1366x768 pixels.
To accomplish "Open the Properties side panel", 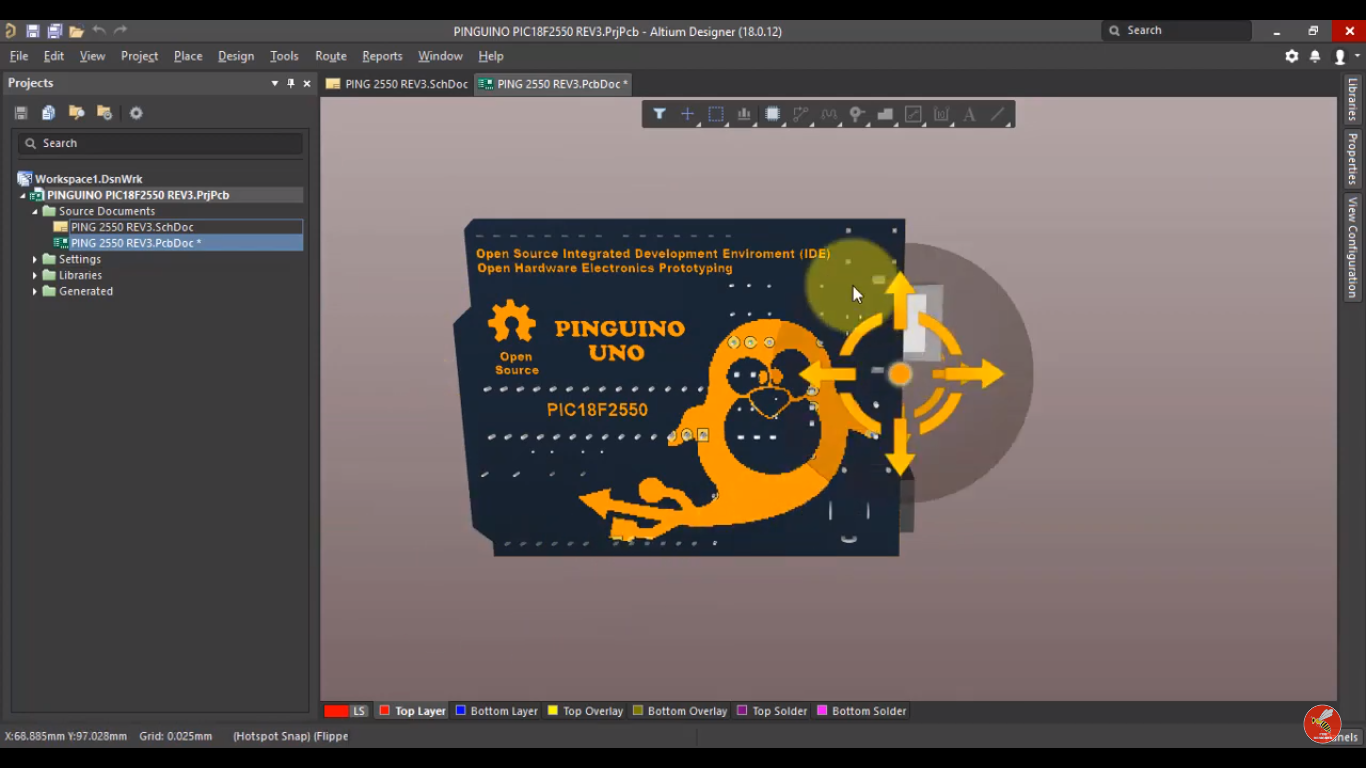I will tap(1352, 159).
